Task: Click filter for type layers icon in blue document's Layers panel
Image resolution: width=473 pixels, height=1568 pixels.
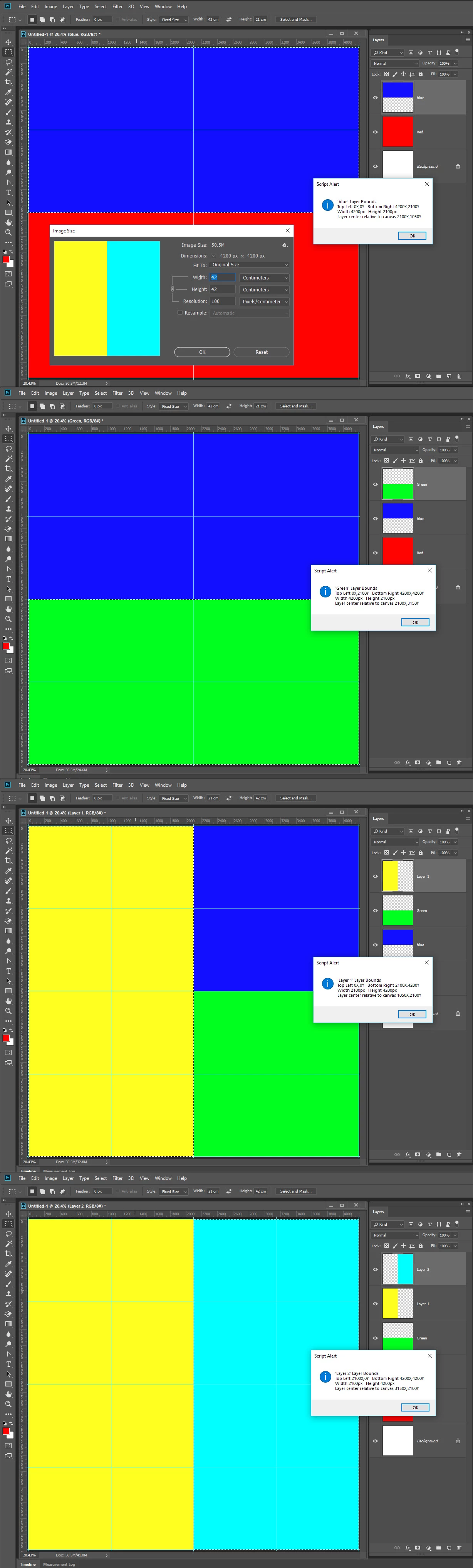Action: tap(430, 53)
